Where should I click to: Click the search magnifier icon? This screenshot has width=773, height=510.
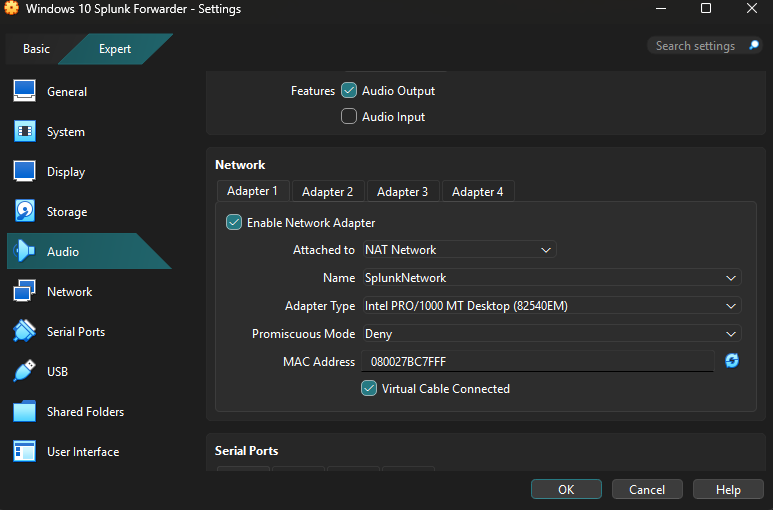754,45
